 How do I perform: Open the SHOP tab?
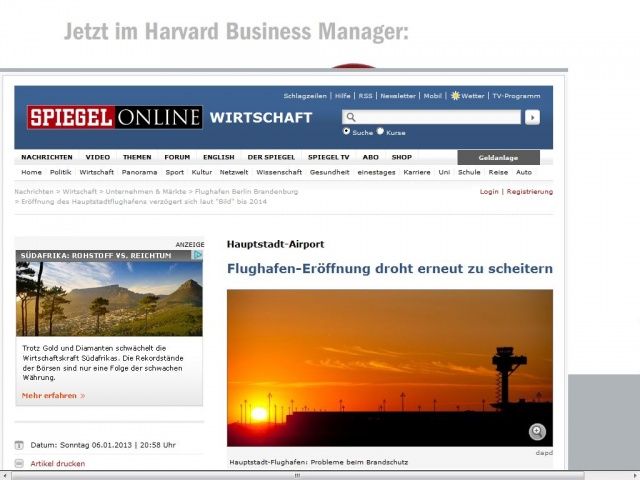pyautogui.click(x=402, y=157)
